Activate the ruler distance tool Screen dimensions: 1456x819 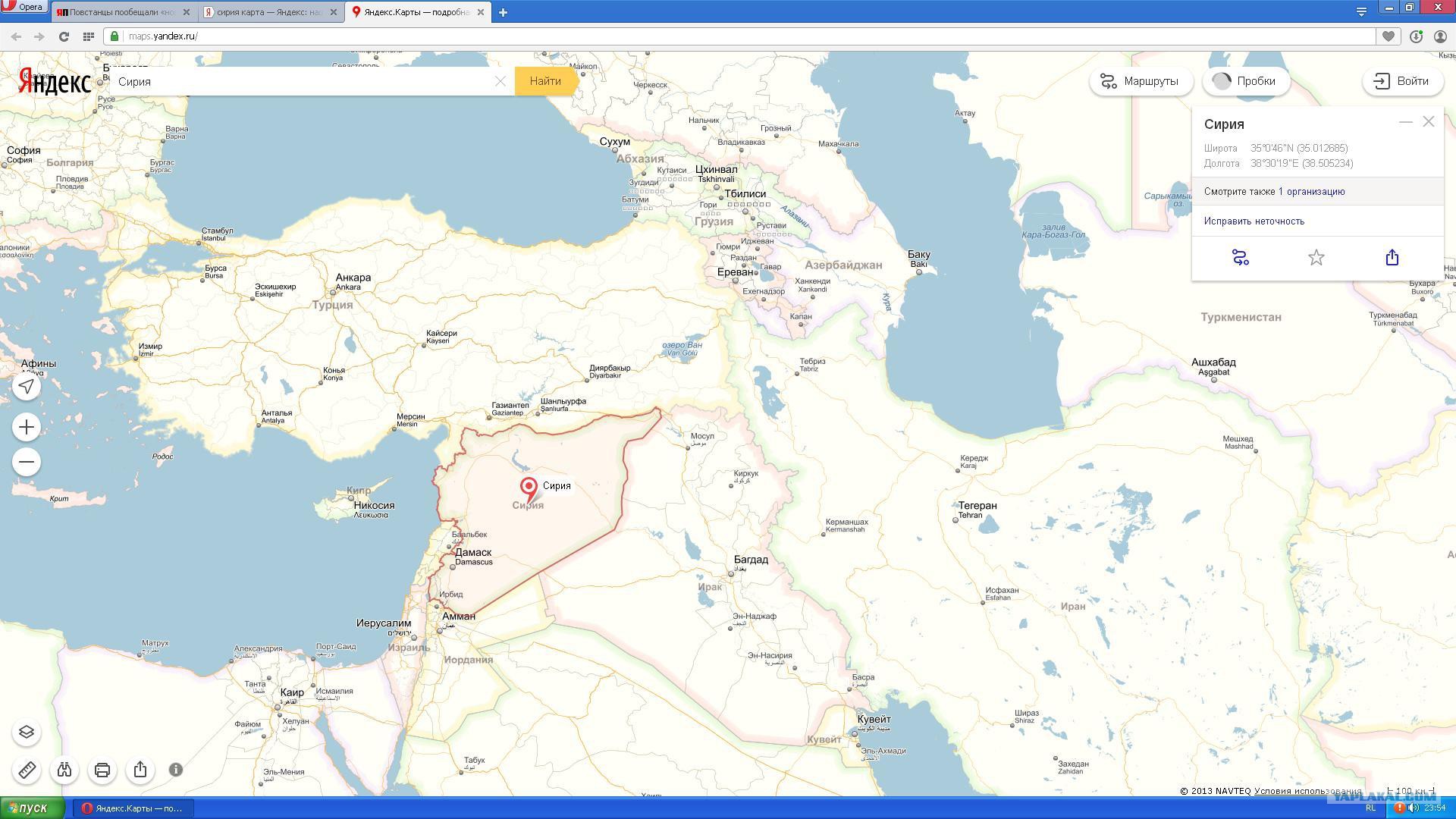(x=27, y=770)
